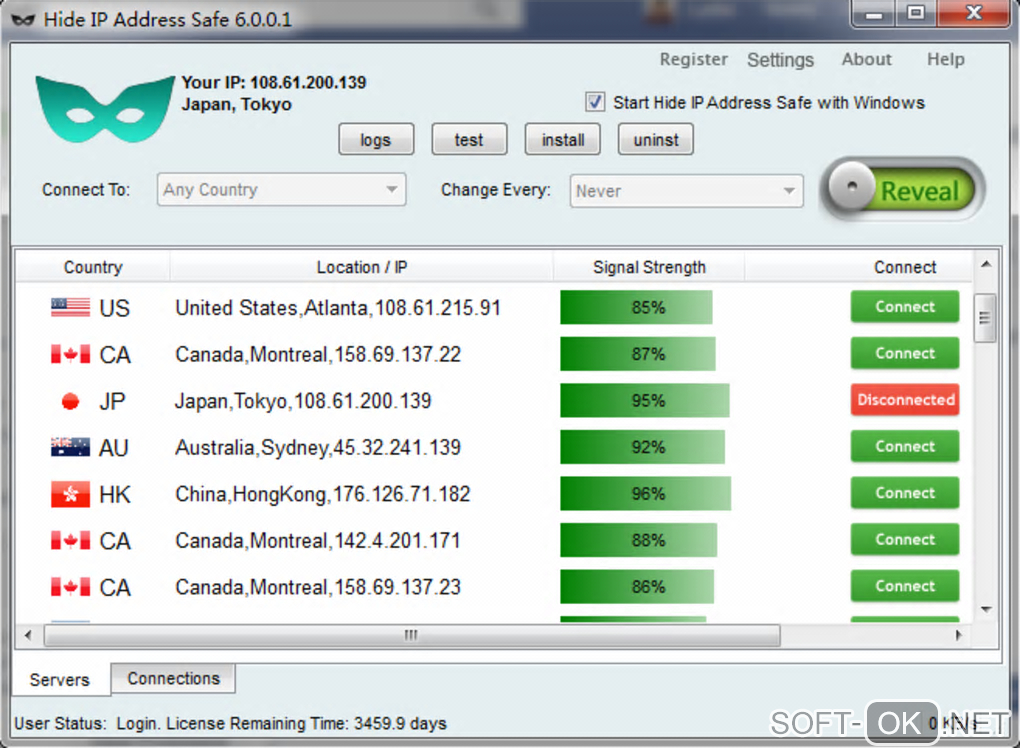This screenshot has height=748, width=1020.
Task: Open the About menu
Action: [x=866, y=59]
